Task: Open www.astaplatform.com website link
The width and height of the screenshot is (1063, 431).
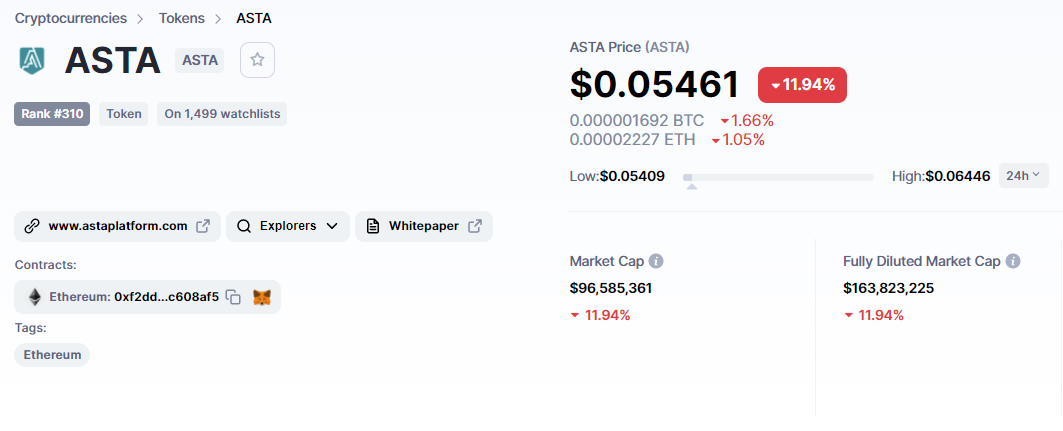Action: [118, 226]
